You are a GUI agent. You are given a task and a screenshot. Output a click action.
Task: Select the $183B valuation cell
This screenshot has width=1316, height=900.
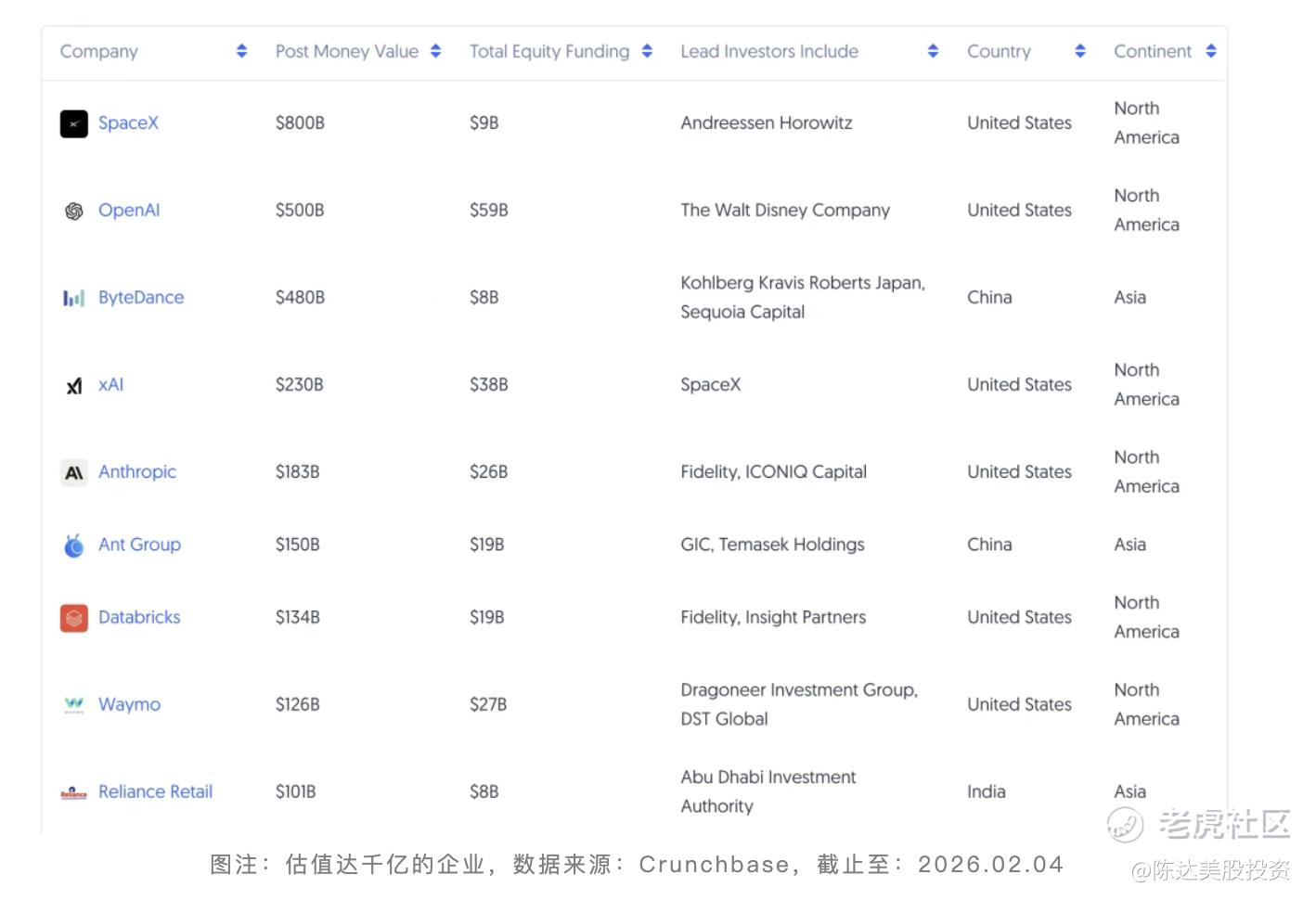click(297, 471)
